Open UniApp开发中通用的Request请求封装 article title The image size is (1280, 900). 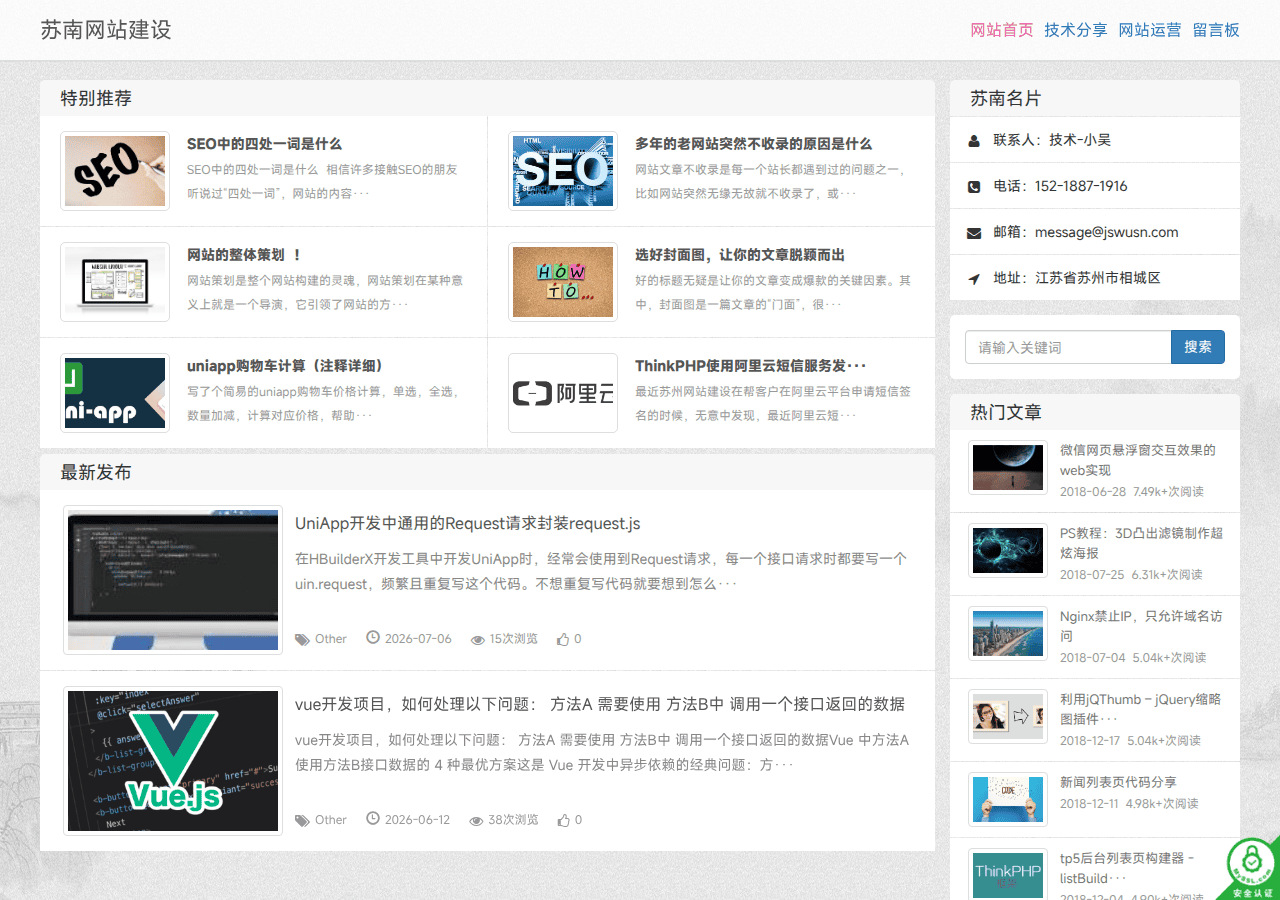coord(467,523)
